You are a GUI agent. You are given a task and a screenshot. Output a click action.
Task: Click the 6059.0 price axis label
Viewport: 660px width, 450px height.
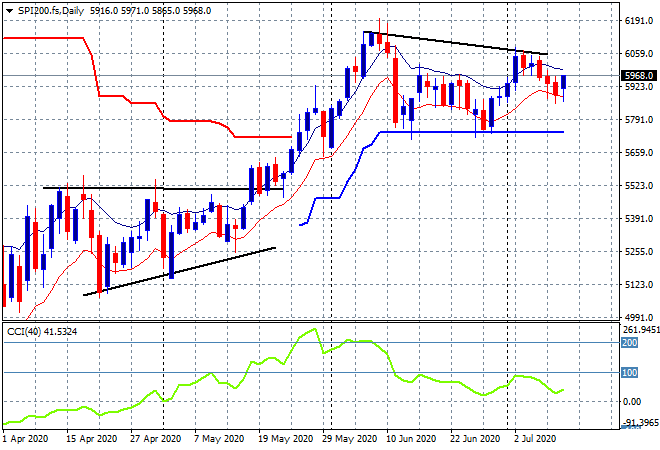point(639,54)
